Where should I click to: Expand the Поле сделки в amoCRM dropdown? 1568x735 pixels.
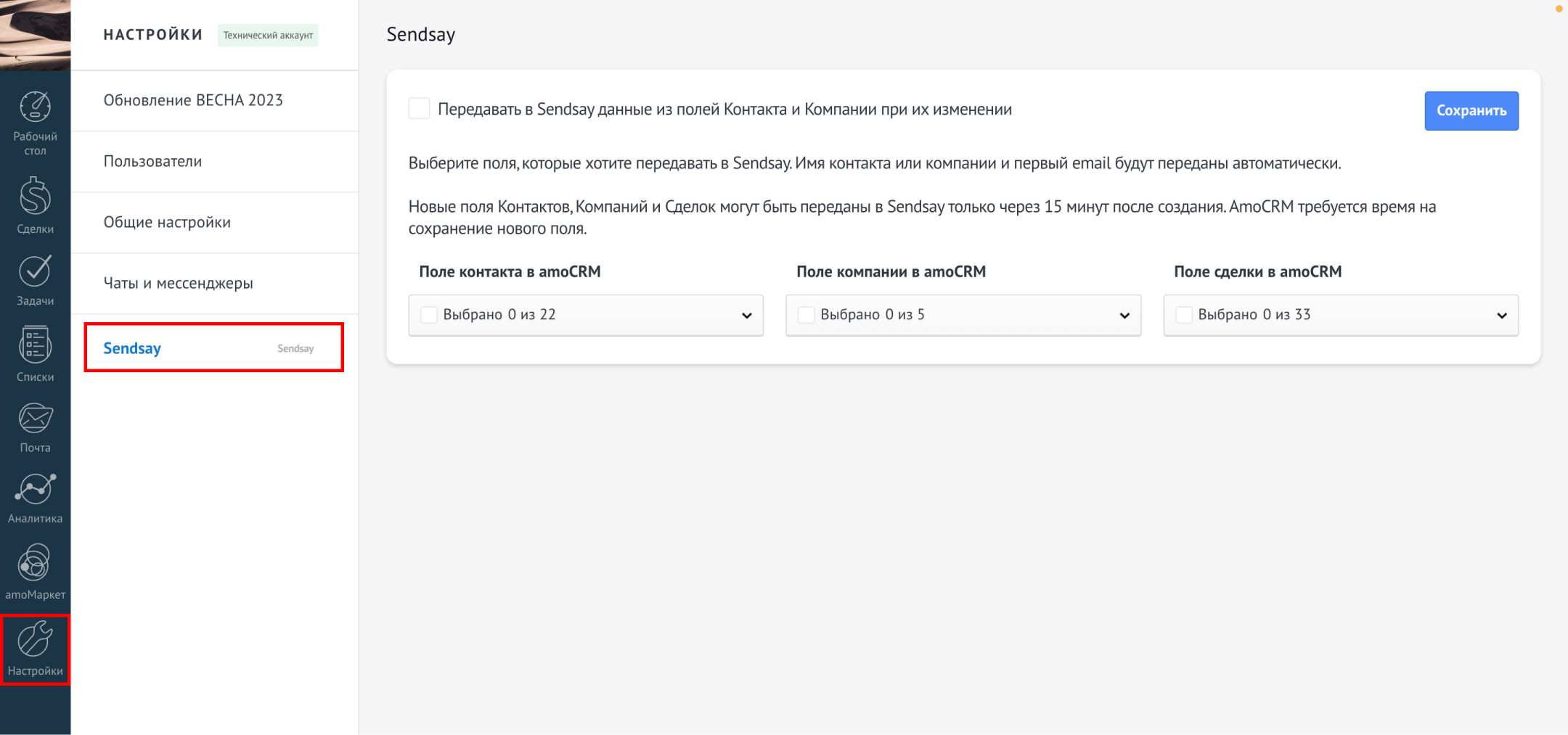pyautogui.click(x=1501, y=316)
